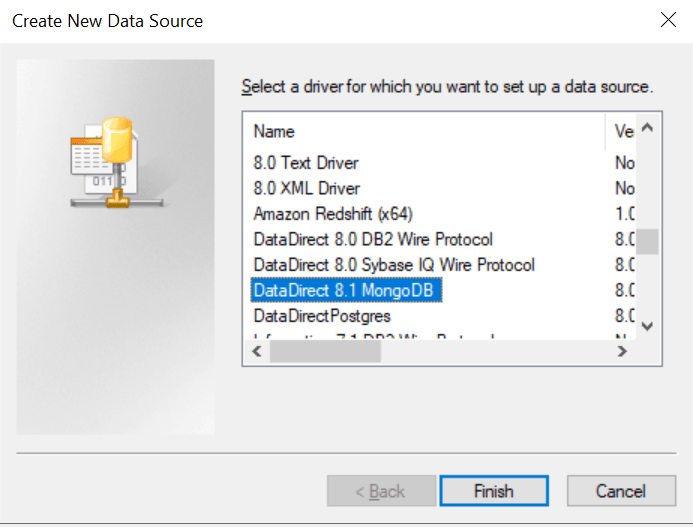Screen dimensions: 693x527
Task: Choose the DataDirectPostgres driver
Action: (x=322, y=316)
